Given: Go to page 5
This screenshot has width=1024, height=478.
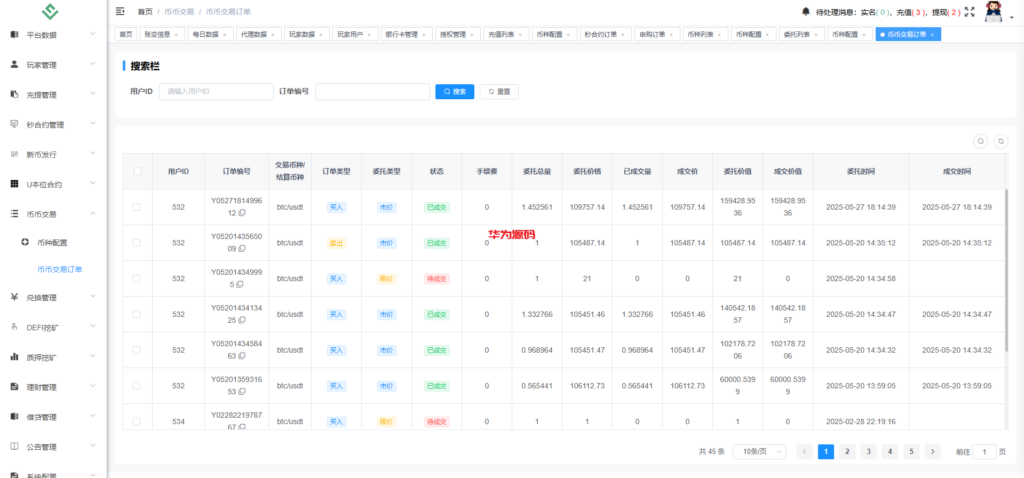Looking at the screenshot, I should (911, 451).
